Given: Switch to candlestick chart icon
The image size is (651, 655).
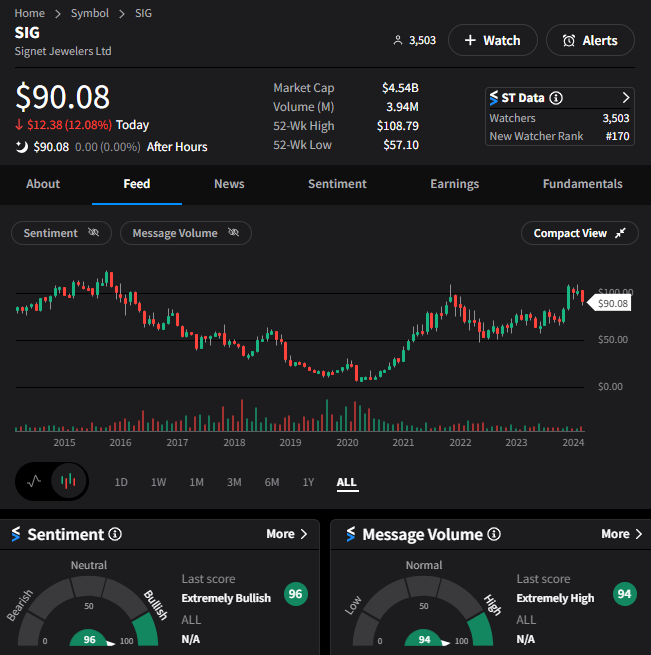Looking at the screenshot, I should (x=69, y=481).
